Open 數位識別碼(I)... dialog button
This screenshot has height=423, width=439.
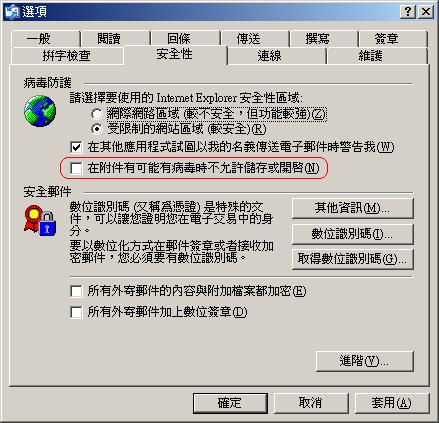(x=352, y=234)
